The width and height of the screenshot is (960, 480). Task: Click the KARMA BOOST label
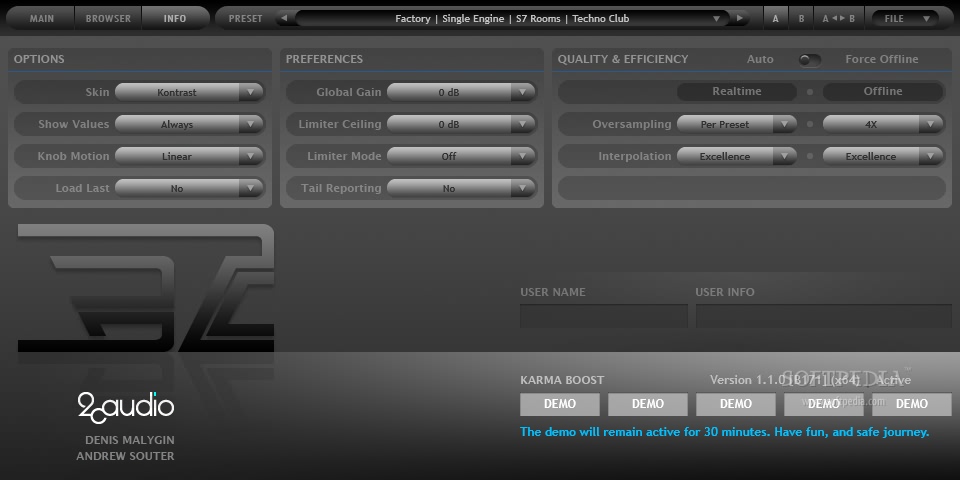[562, 380]
